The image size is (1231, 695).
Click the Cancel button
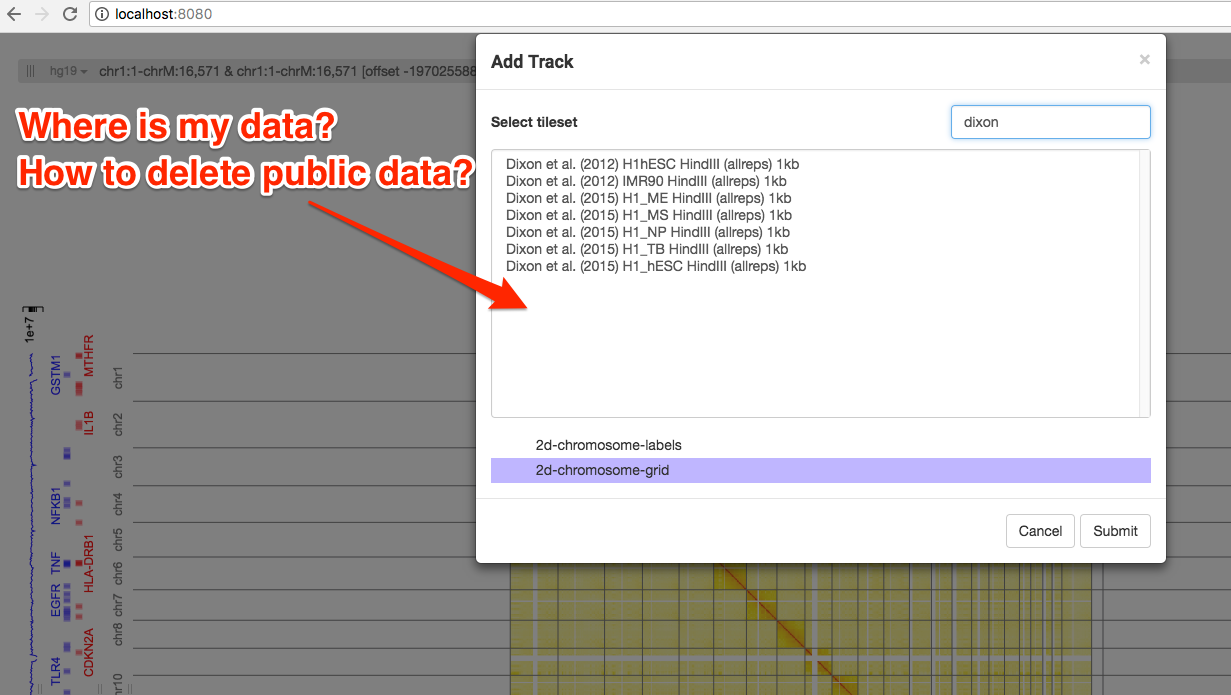1040,531
